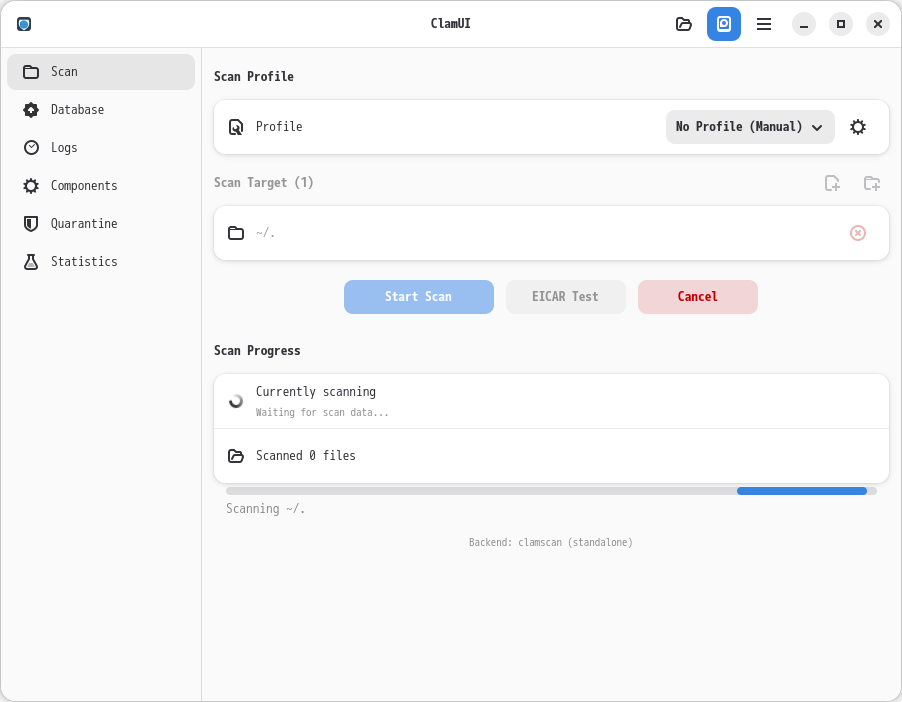Click the add file target icon
This screenshot has width=902, height=702.
832,183
